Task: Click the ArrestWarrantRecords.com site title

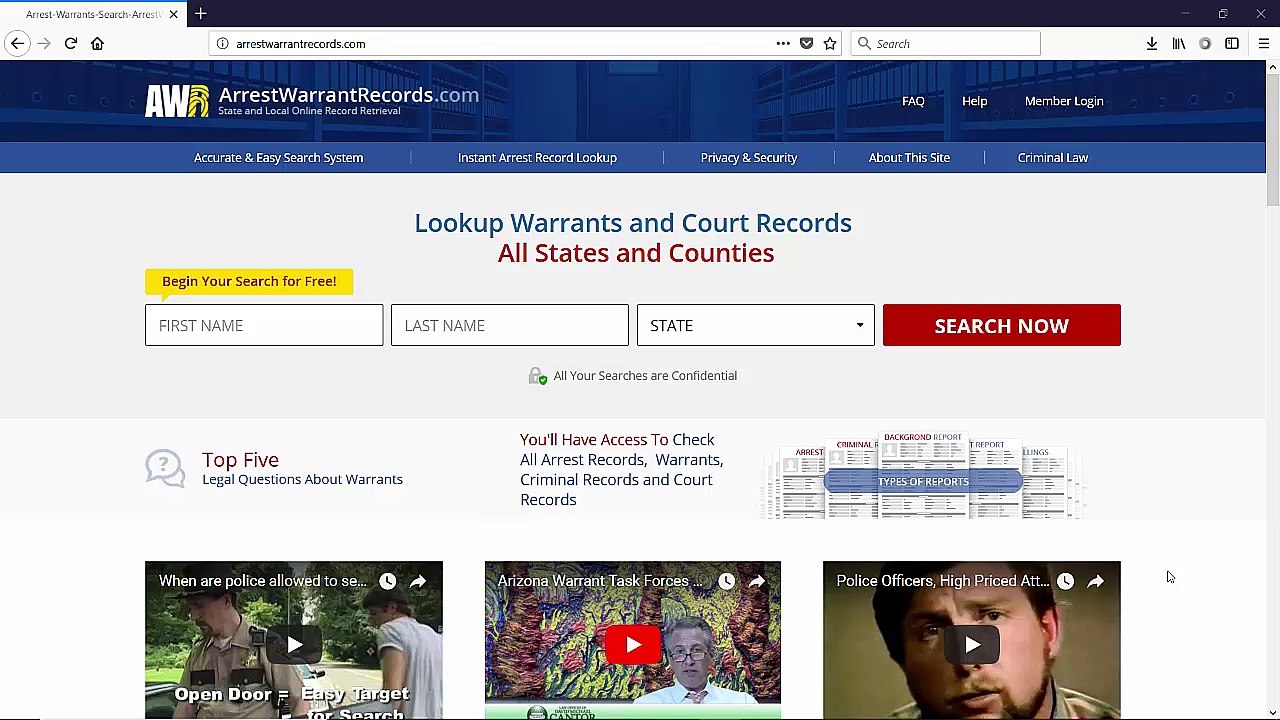Action: click(x=348, y=95)
